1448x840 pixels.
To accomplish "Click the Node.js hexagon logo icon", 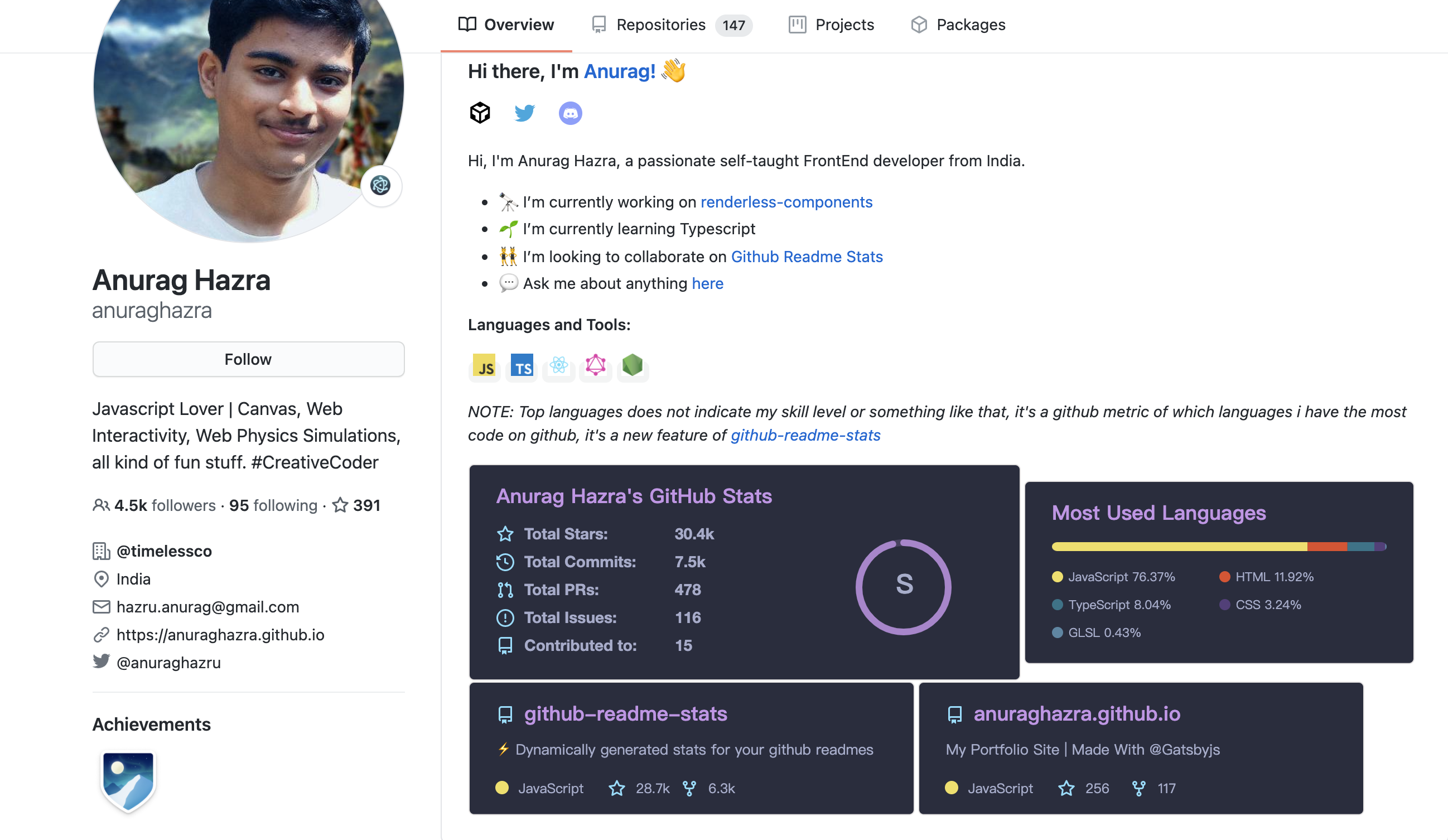I will click(x=632, y=365).
